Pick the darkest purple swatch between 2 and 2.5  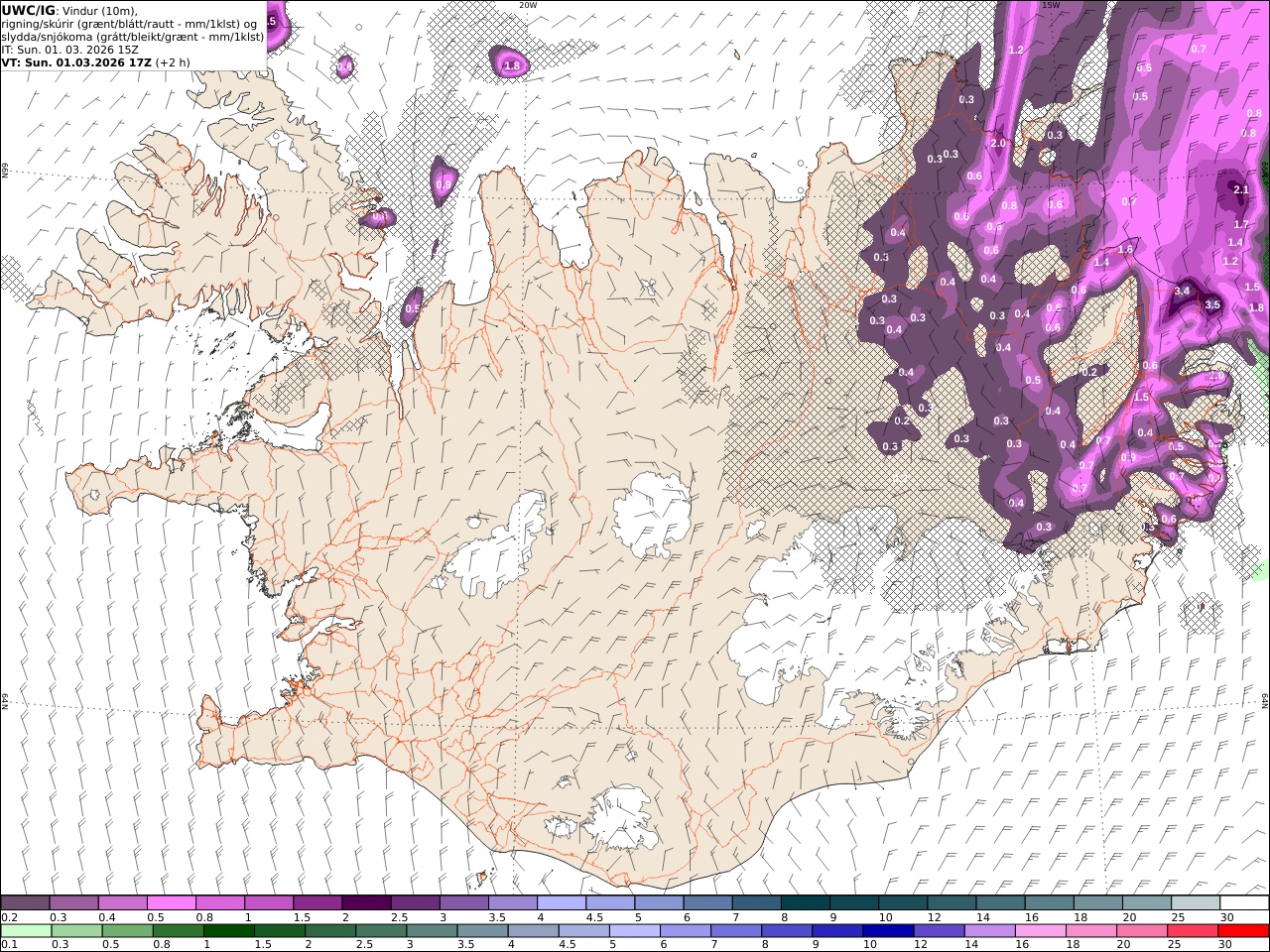click(x=366, y=903)
